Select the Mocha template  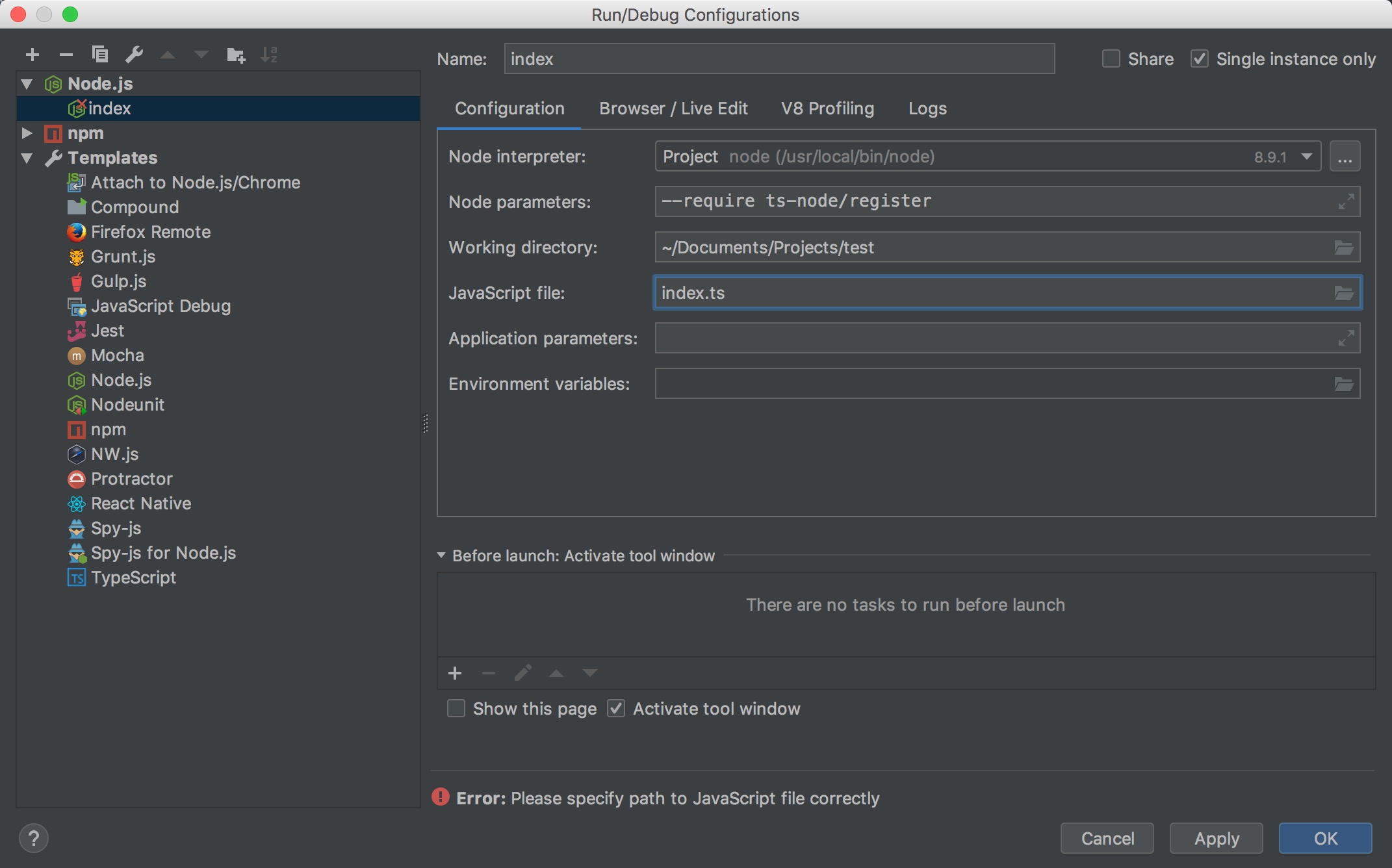click(x=117, y=355)
